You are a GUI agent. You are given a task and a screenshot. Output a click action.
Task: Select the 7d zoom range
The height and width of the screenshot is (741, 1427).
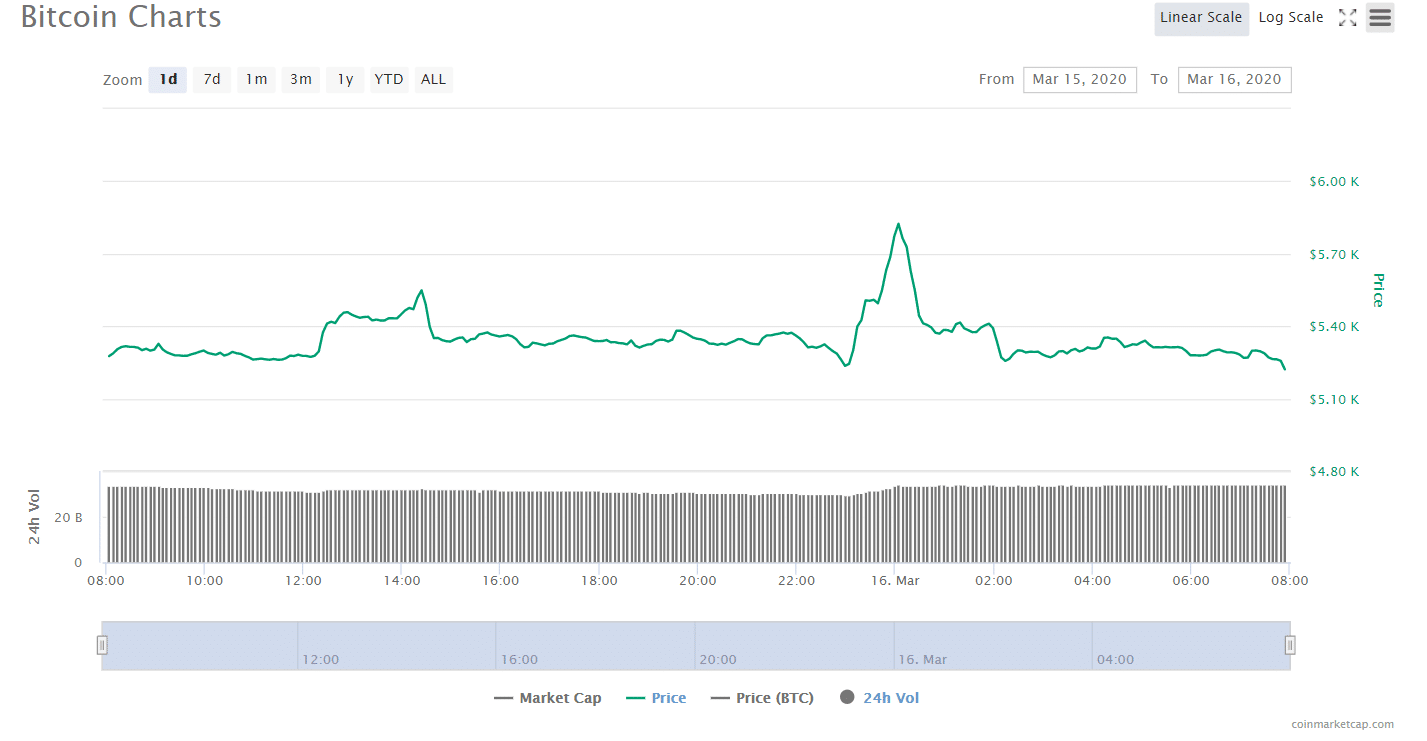pos(212,80)
